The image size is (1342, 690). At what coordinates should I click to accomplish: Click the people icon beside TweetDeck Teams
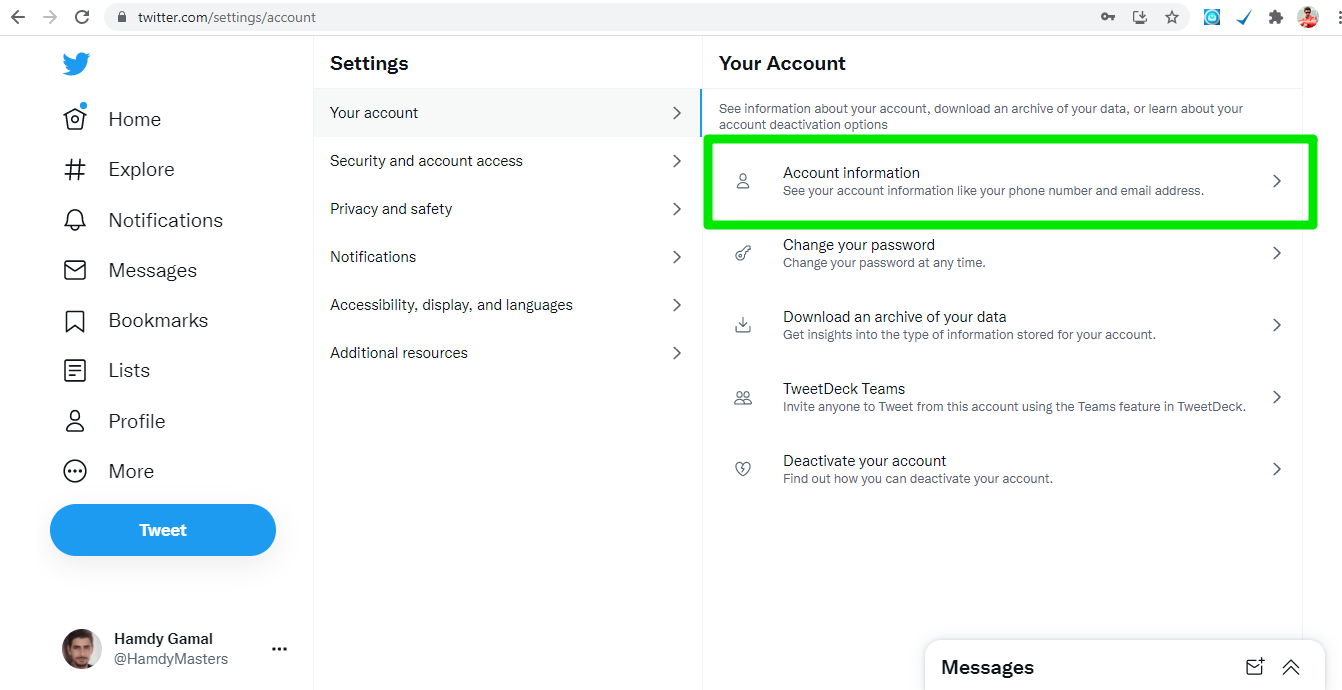(743, 397)
